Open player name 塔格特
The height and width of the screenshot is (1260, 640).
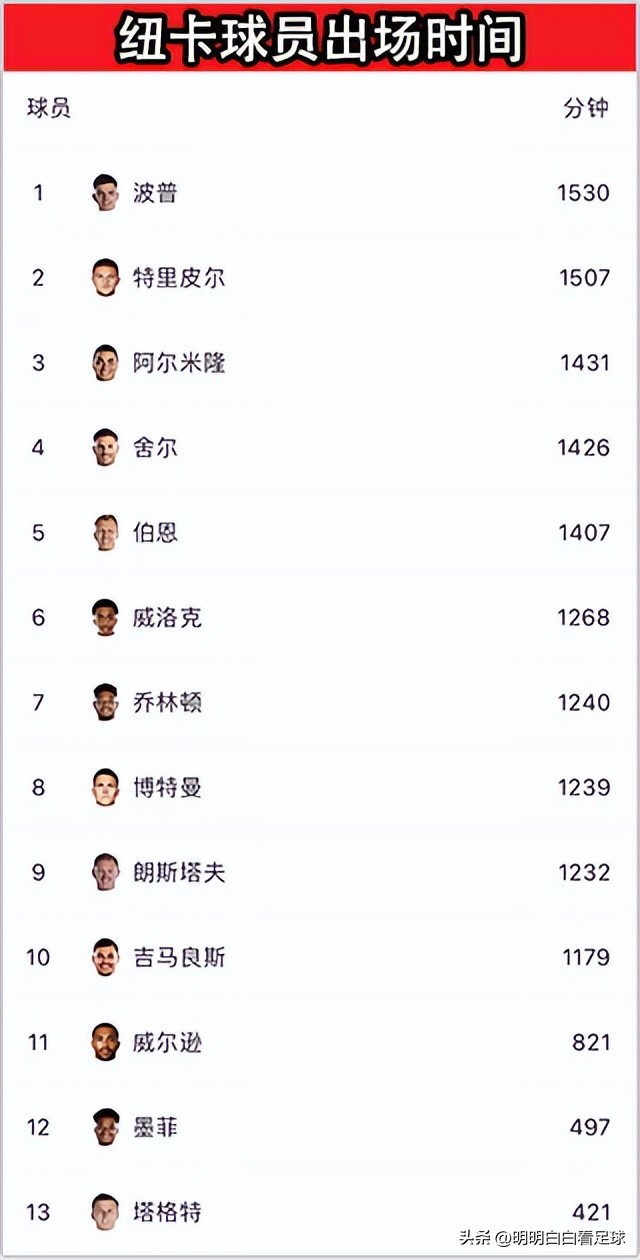pos(167,1212)
